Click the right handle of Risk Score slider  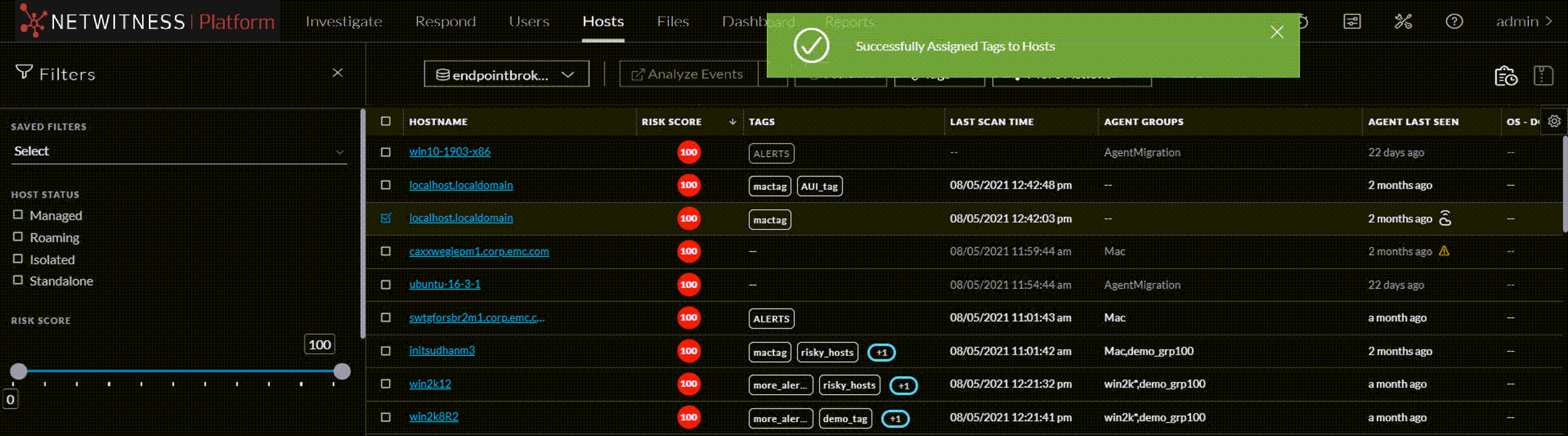pos(342,371)
